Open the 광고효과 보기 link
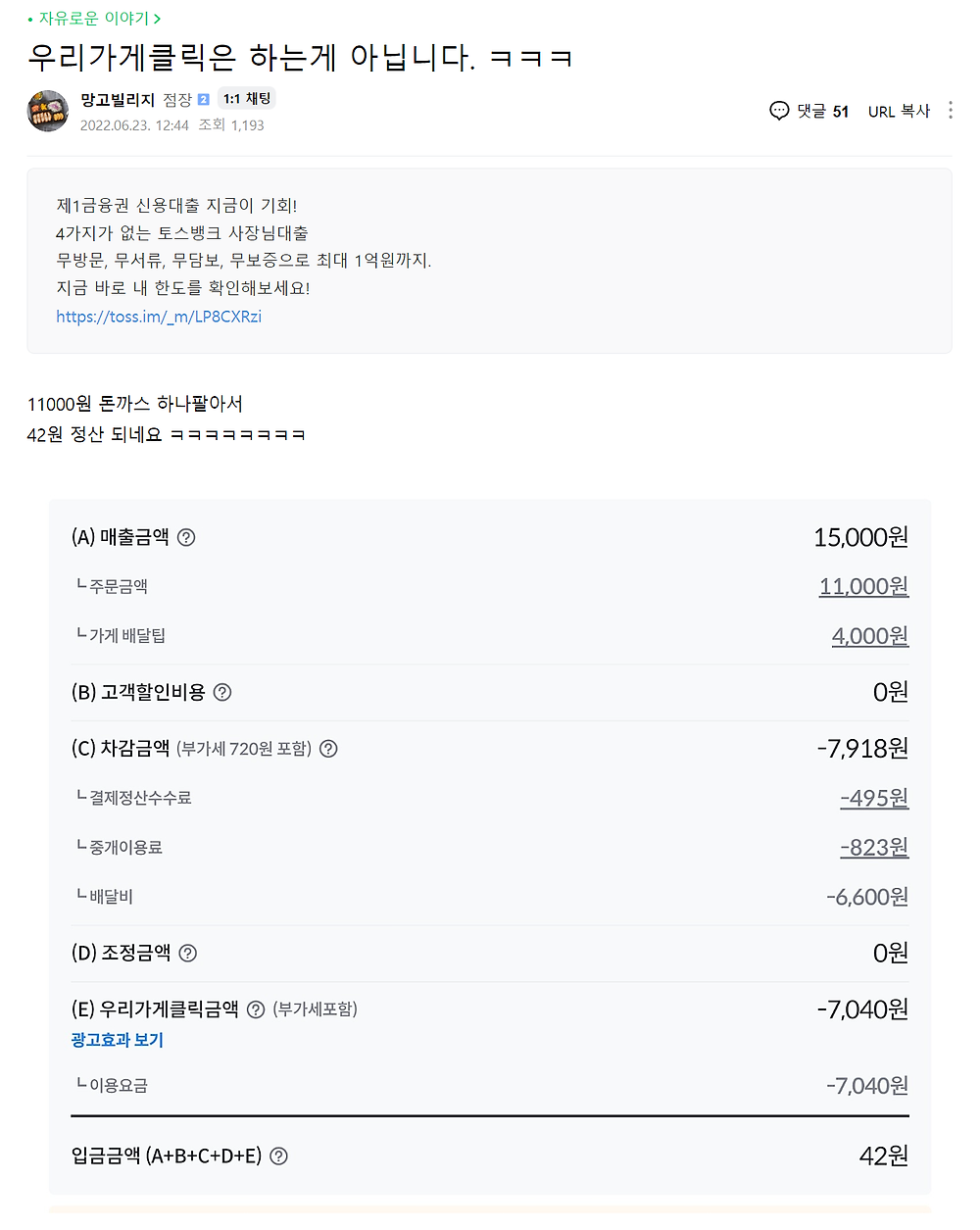The height and width of the screenshot is (1230, 980). click(x=117, y=1040)
